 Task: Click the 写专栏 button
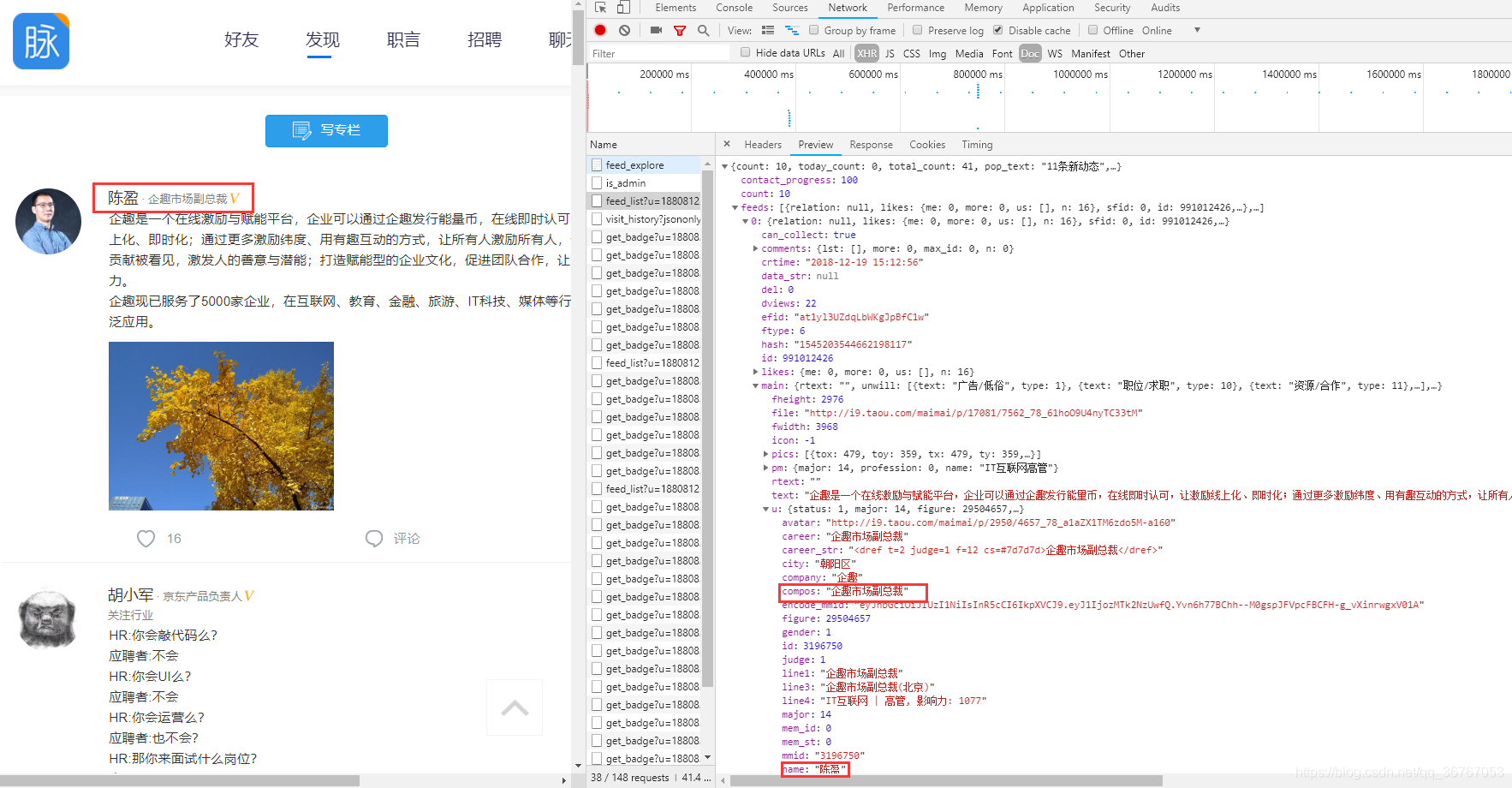click(x=326, y=131)
